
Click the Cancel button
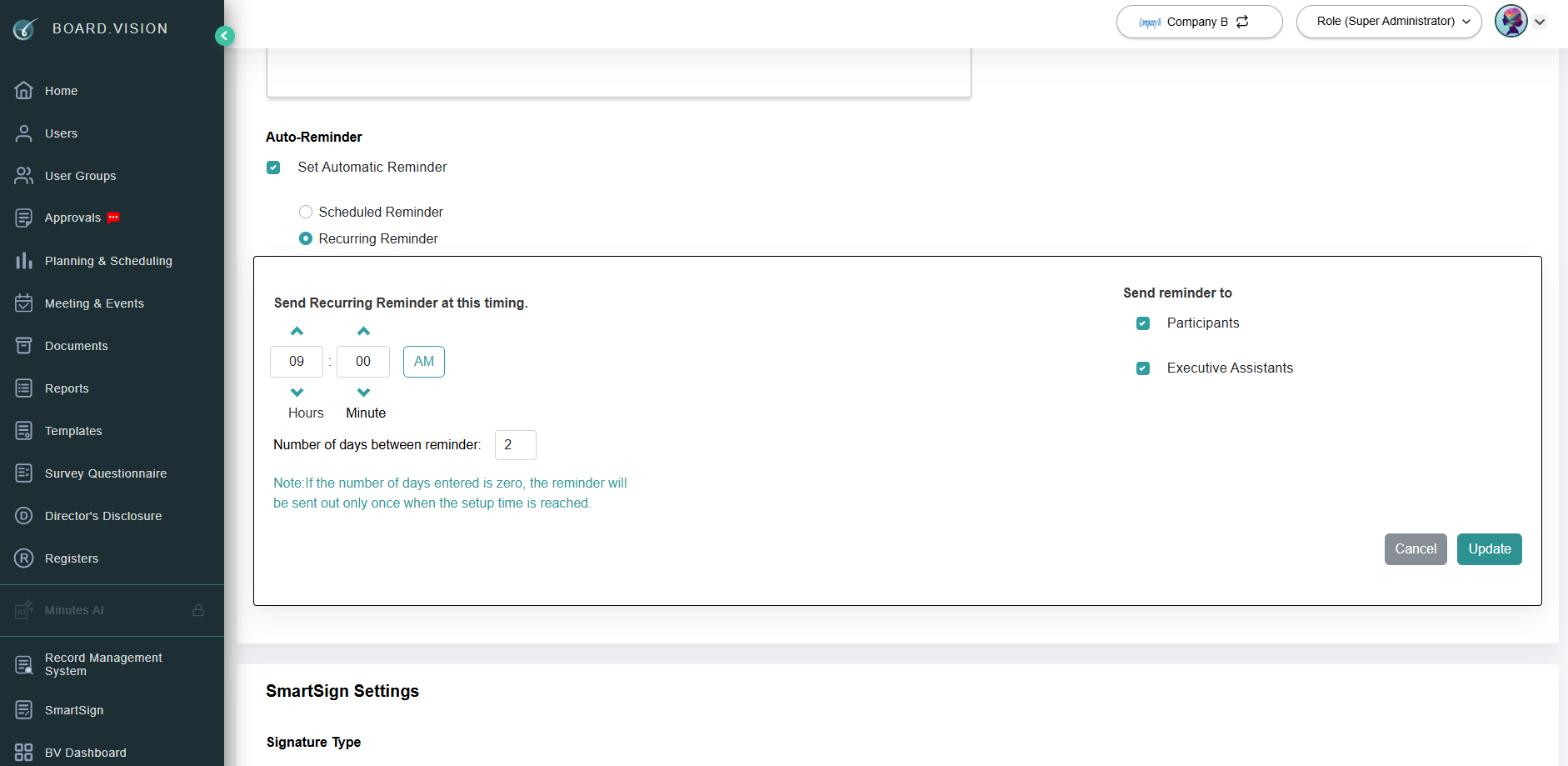coord(1416,549)
